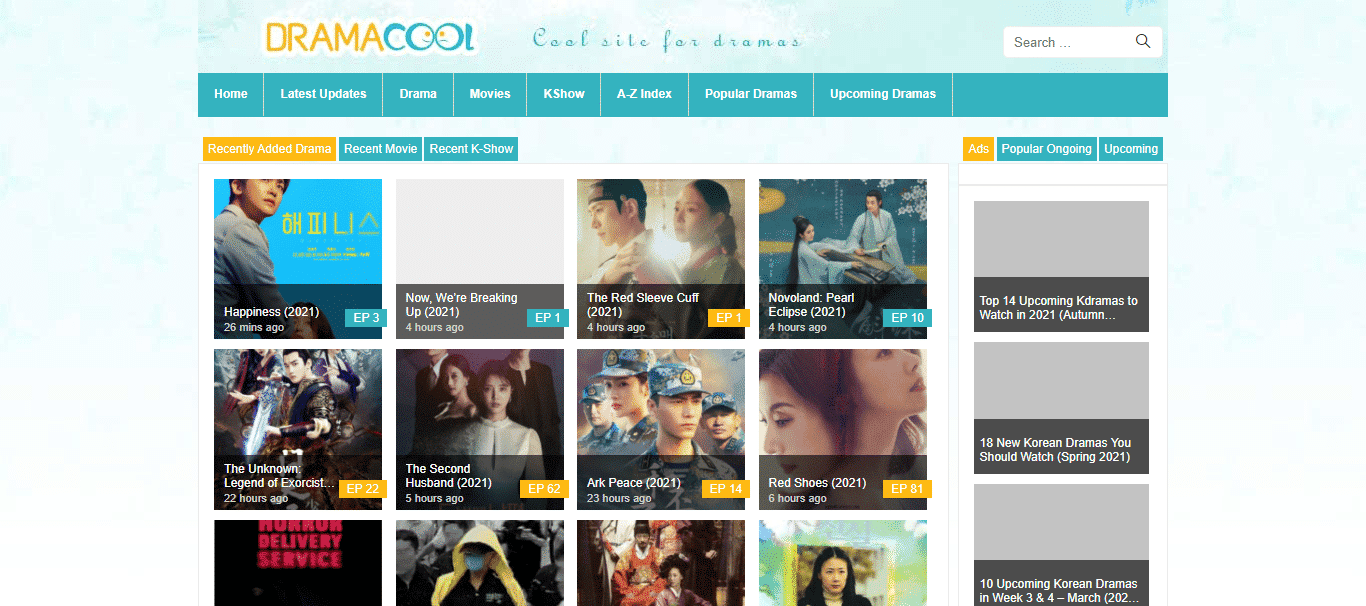The height and width of the screenshot is (606, 1366).
Task: Click the Happiness (2021) title link
Action: point(271,312)
